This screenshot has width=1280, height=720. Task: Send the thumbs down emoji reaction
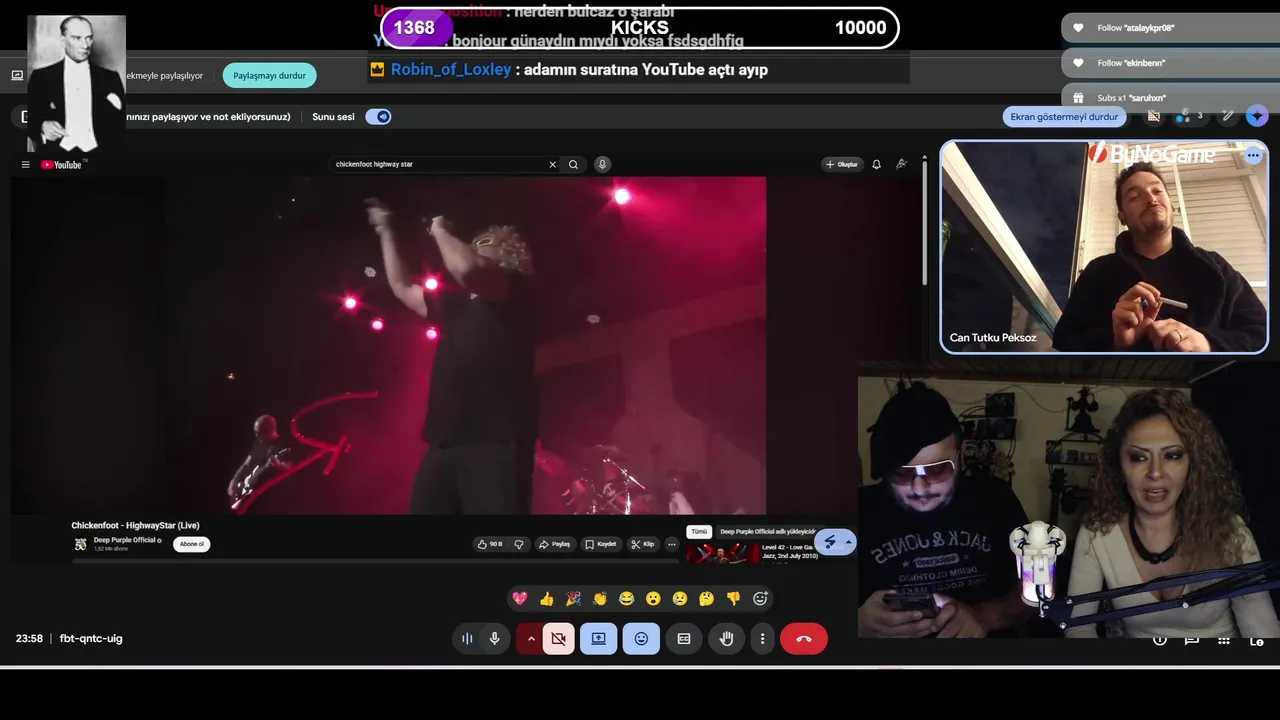tap(733, 599)
